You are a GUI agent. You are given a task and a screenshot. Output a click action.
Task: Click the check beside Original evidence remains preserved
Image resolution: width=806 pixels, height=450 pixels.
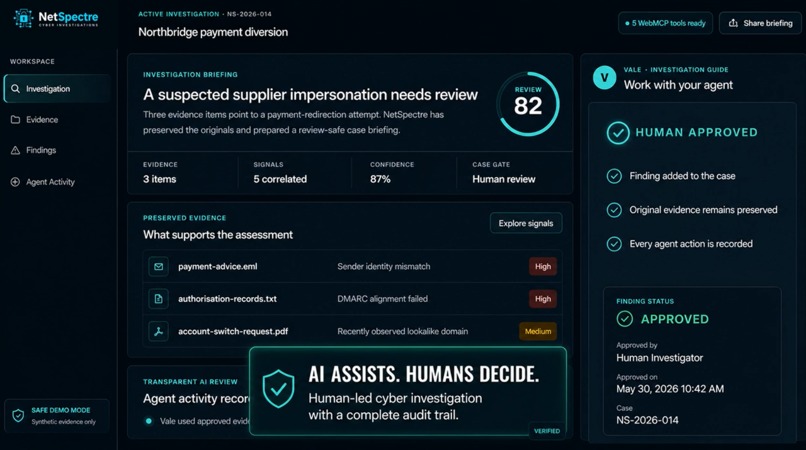pyautogui.click(x=614, y=210)
